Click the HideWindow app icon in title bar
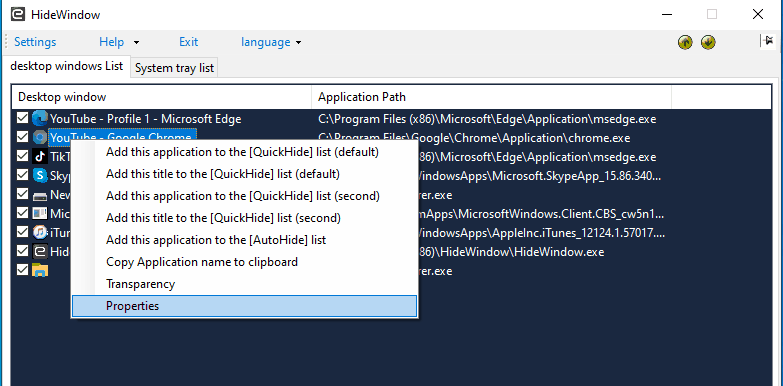The image size is (783, 386). 18,14
